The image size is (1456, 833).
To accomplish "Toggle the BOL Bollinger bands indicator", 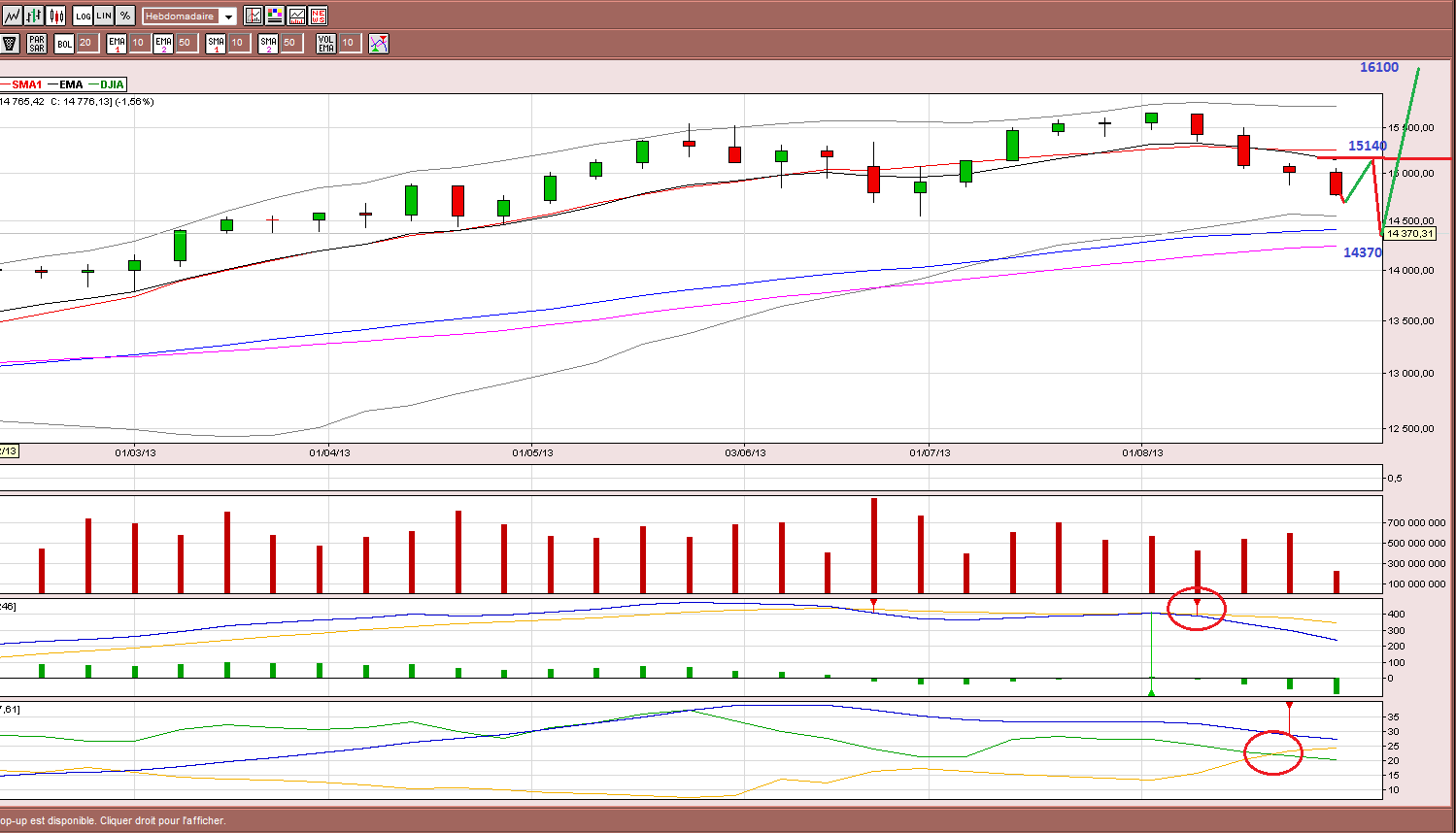I will (x=64, y=43).
